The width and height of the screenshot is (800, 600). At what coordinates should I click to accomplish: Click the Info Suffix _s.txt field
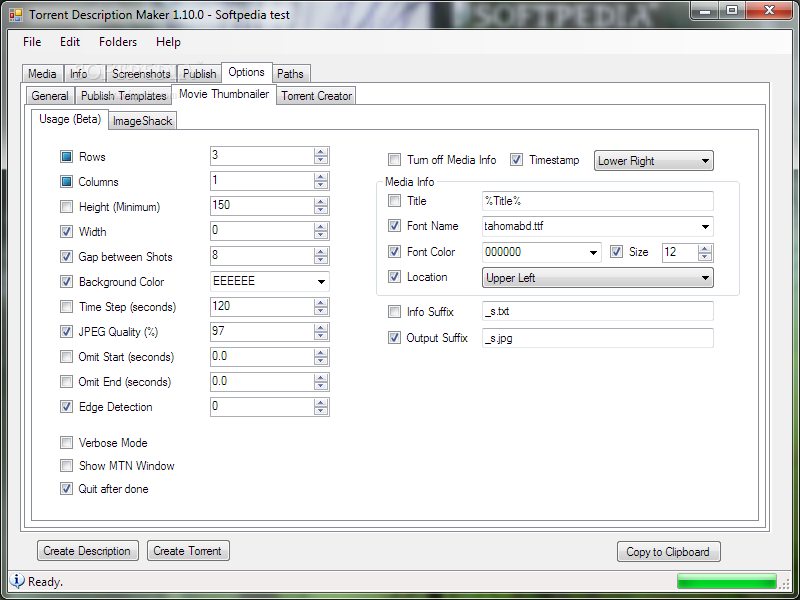click(x=597, y=311)
